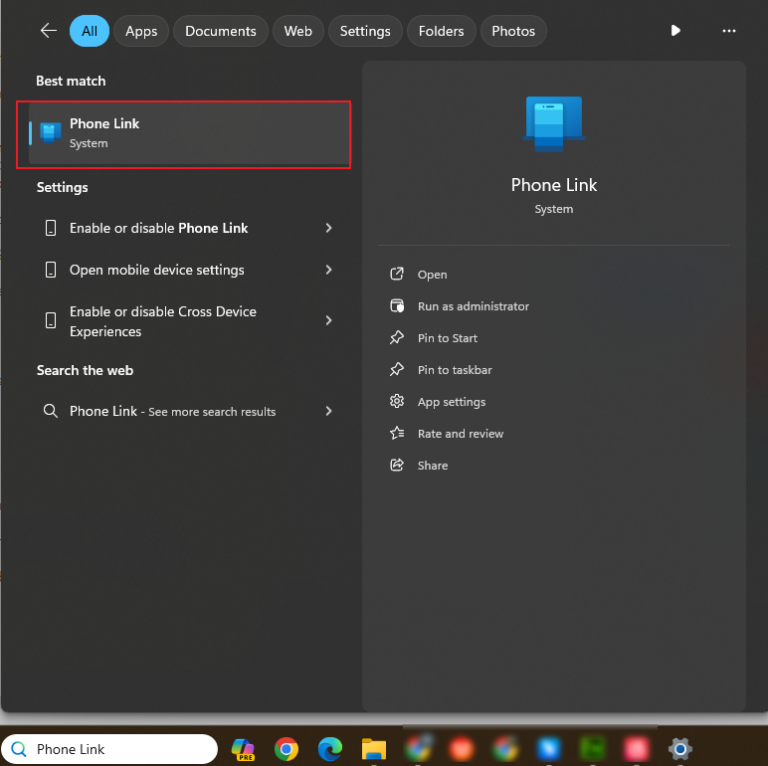
Task: Choose Share in the preview pane
Action: (x=432, y=466)
